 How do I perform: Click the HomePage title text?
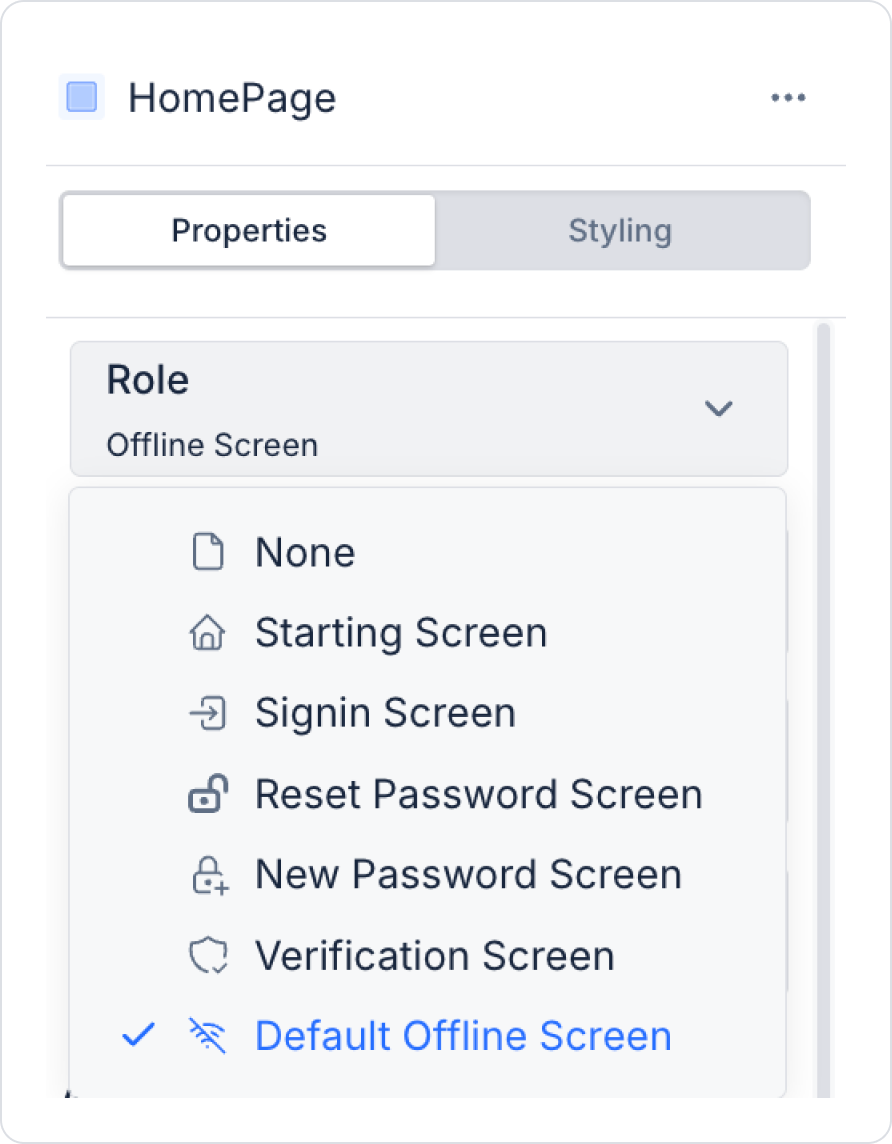point(232,98)
